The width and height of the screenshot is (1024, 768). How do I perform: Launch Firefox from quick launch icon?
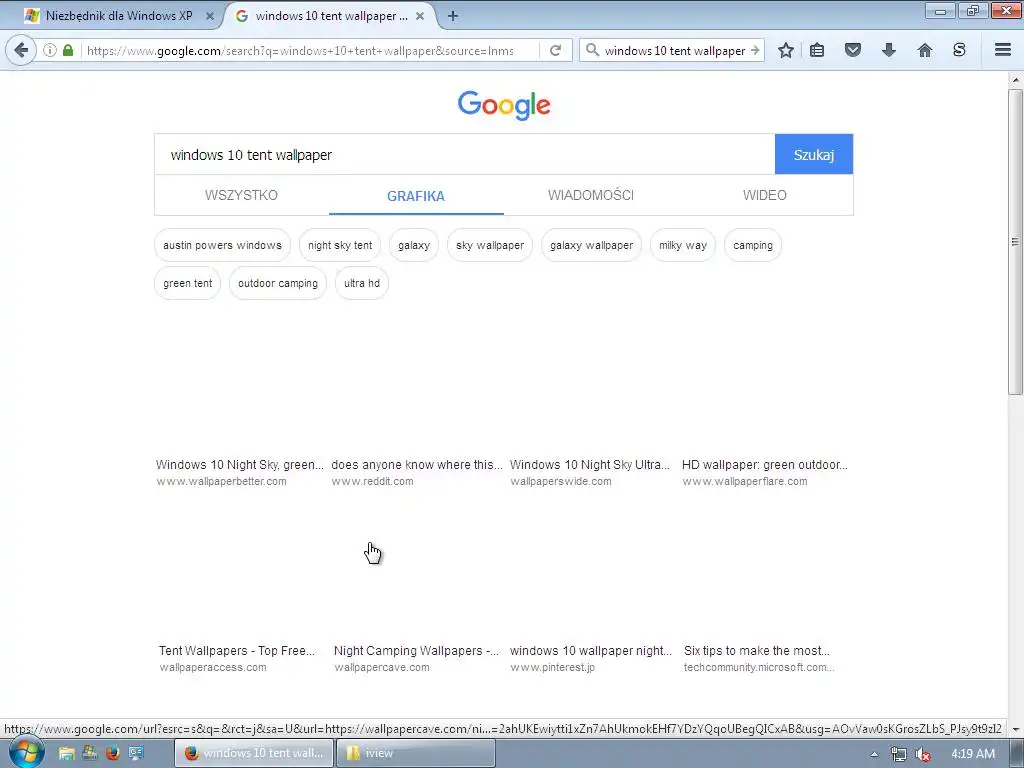pos(112,753)
